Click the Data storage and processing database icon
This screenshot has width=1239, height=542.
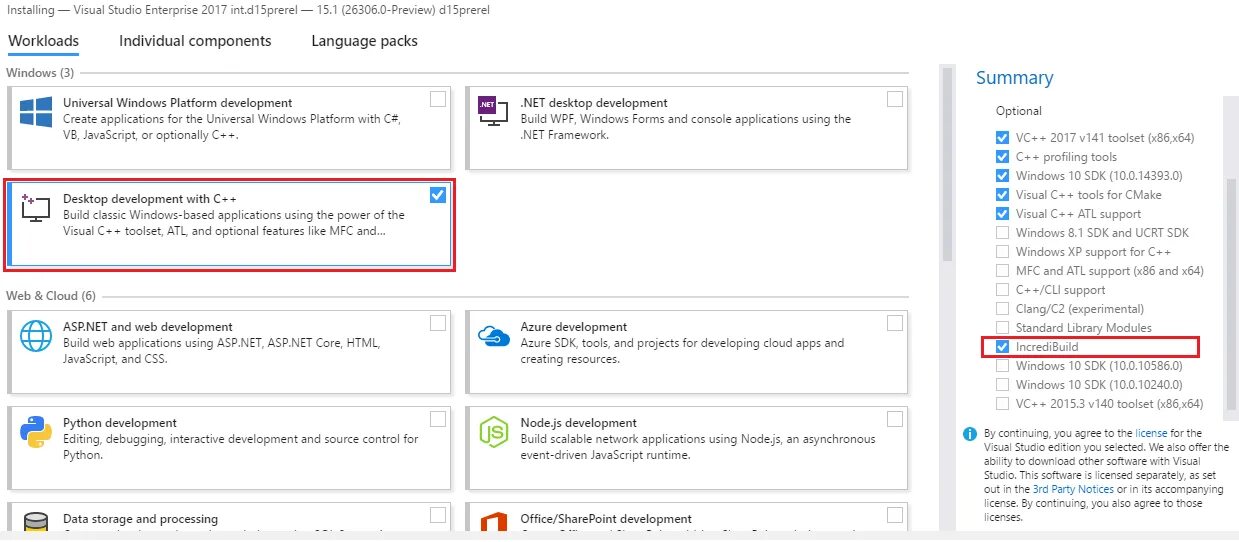[x=36, y=524]
